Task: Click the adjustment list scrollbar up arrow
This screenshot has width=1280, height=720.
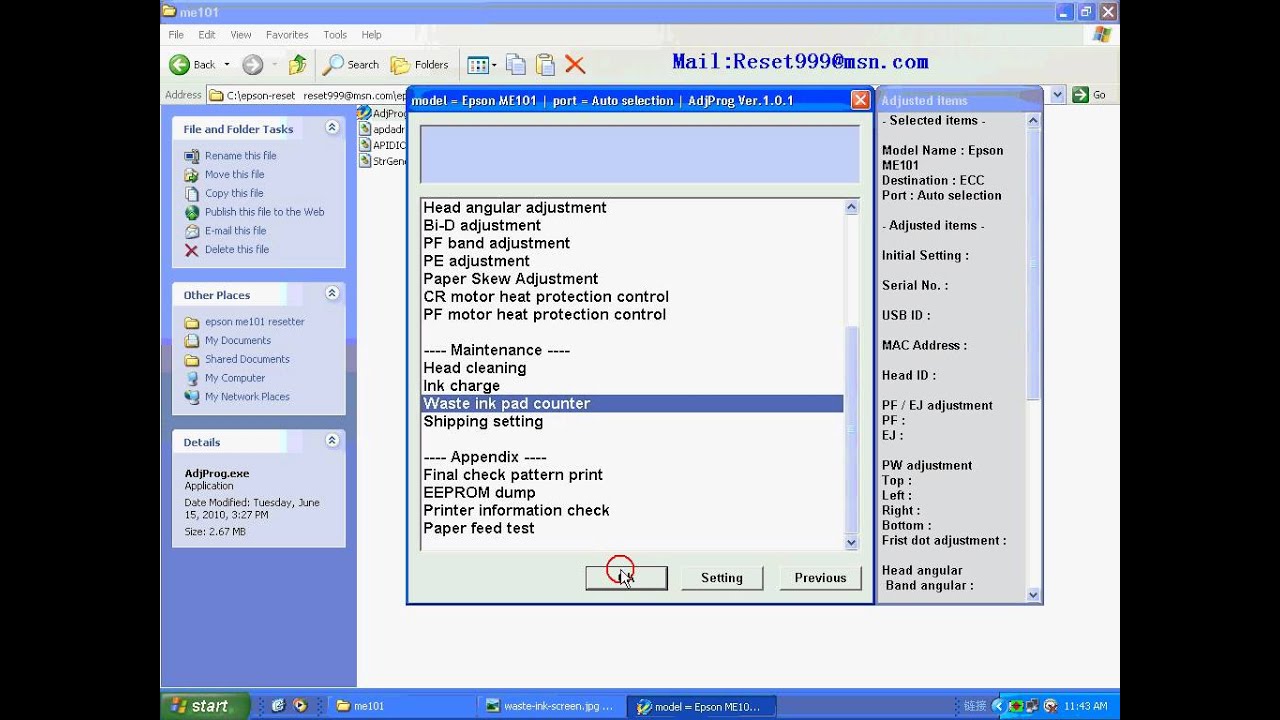Action: [x=851, y=207]
